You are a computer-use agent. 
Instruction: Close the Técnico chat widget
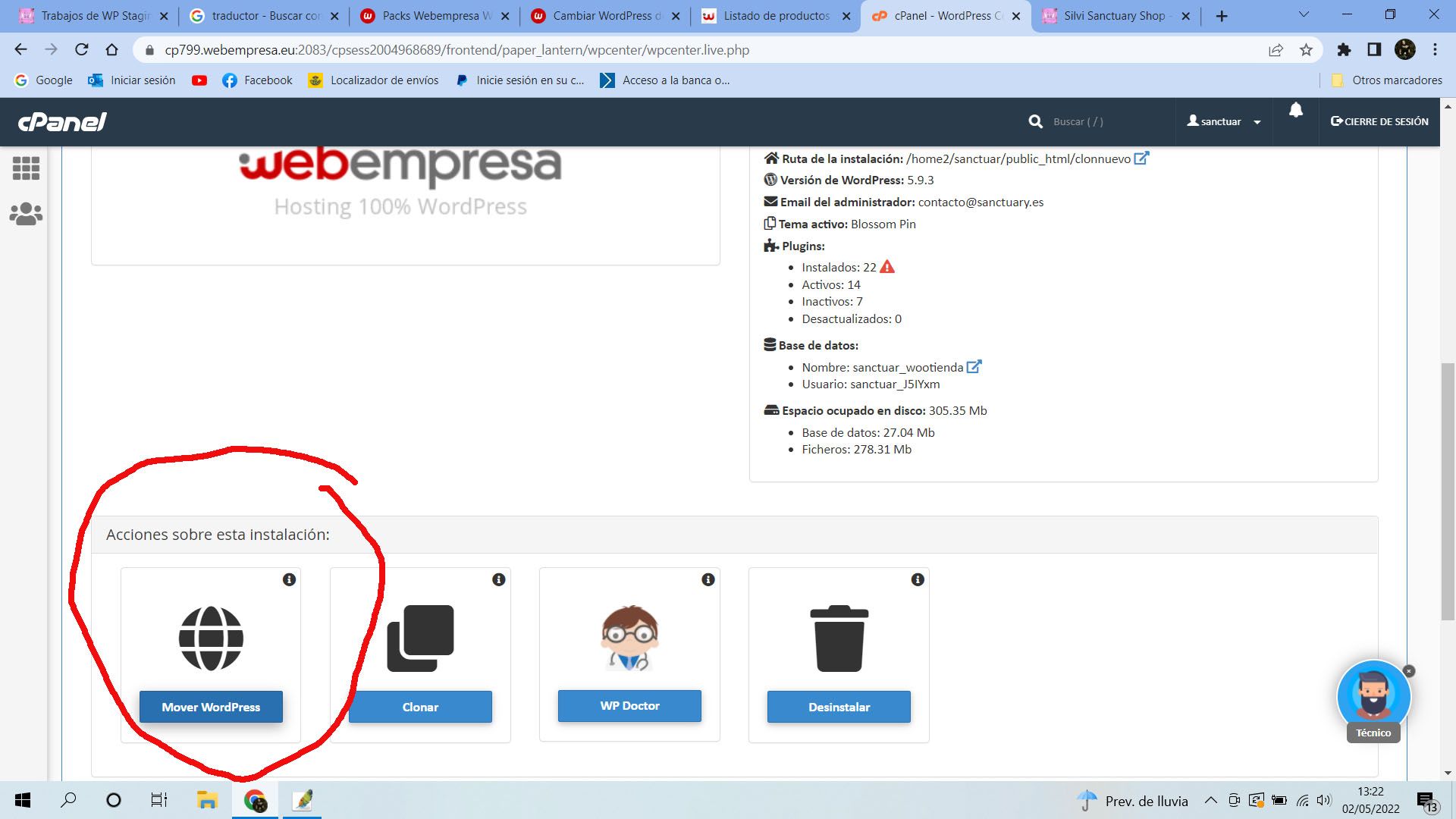tap(1409, 671)
